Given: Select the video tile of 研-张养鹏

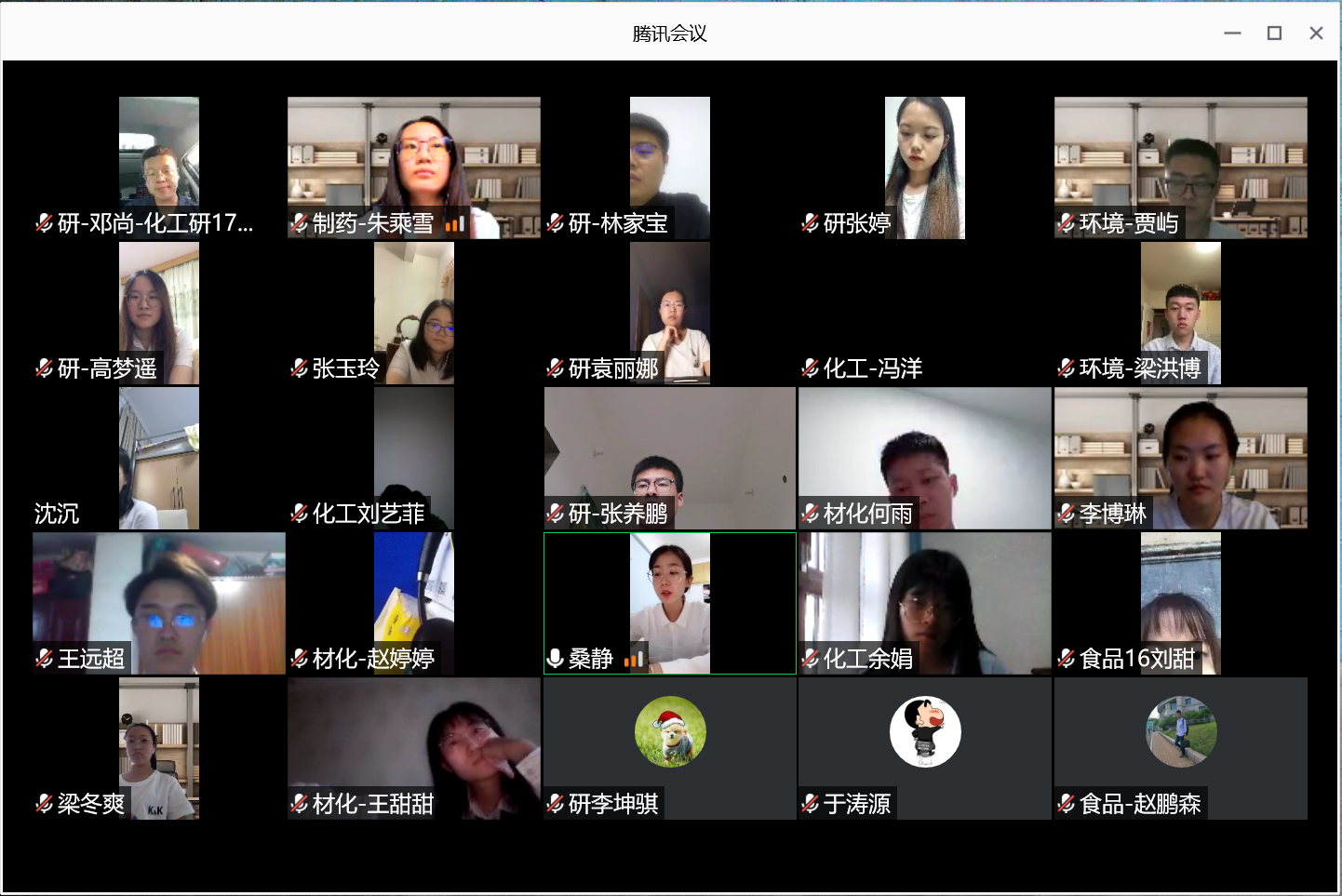Looking at the screenshot, I should click(670, 459).
